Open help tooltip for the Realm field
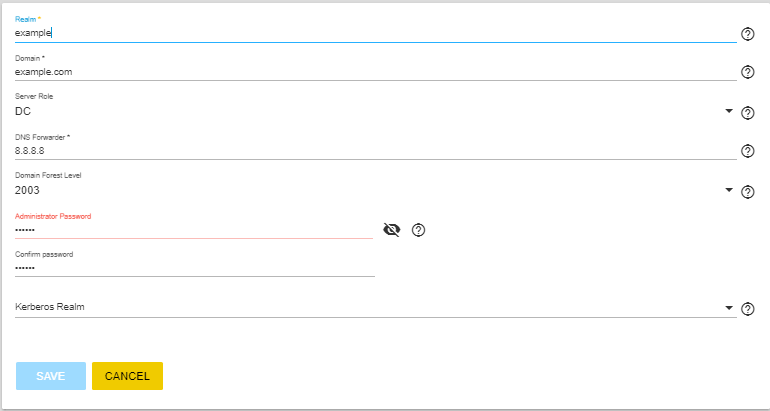This screenshot has height=411, width=770. 747,34
